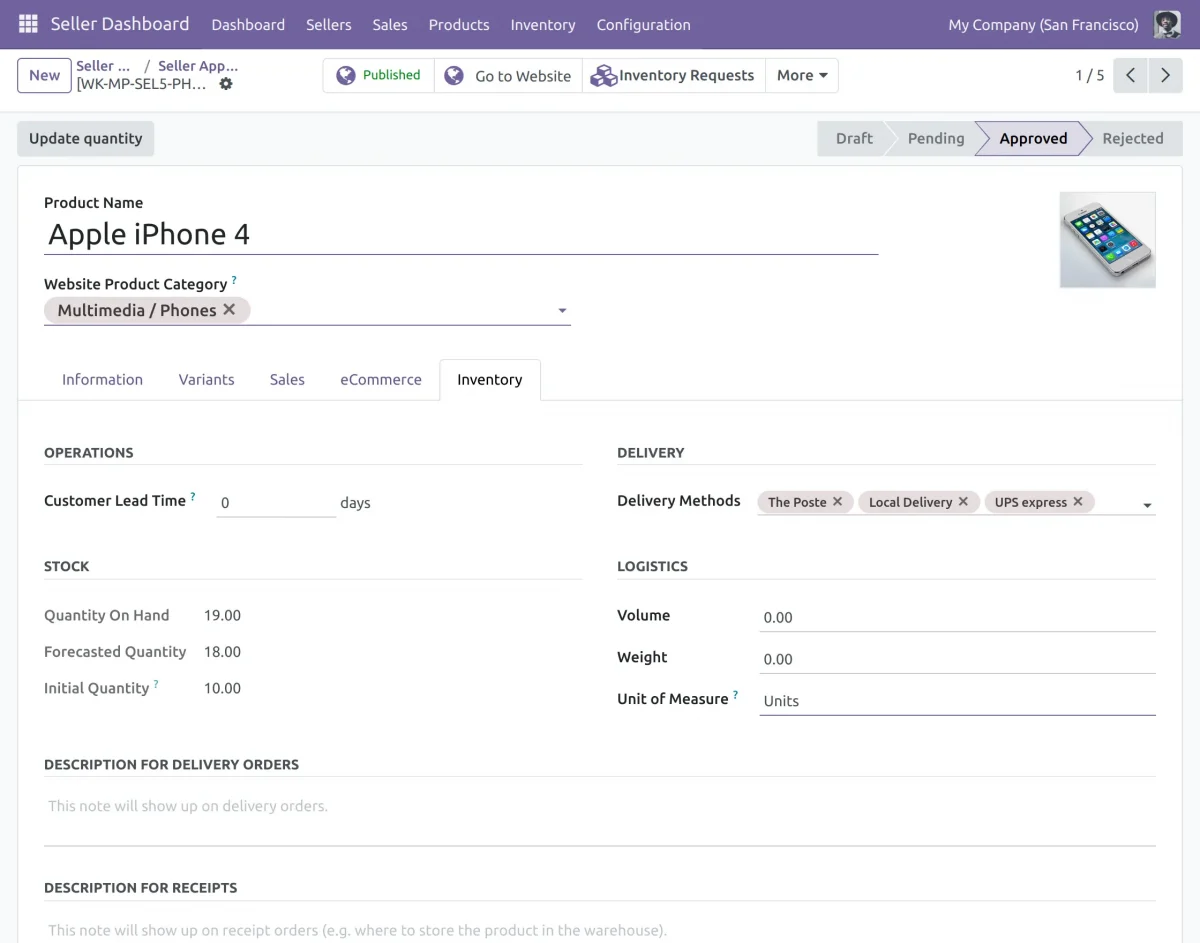Toggle the Published website status button

(378, 75)
